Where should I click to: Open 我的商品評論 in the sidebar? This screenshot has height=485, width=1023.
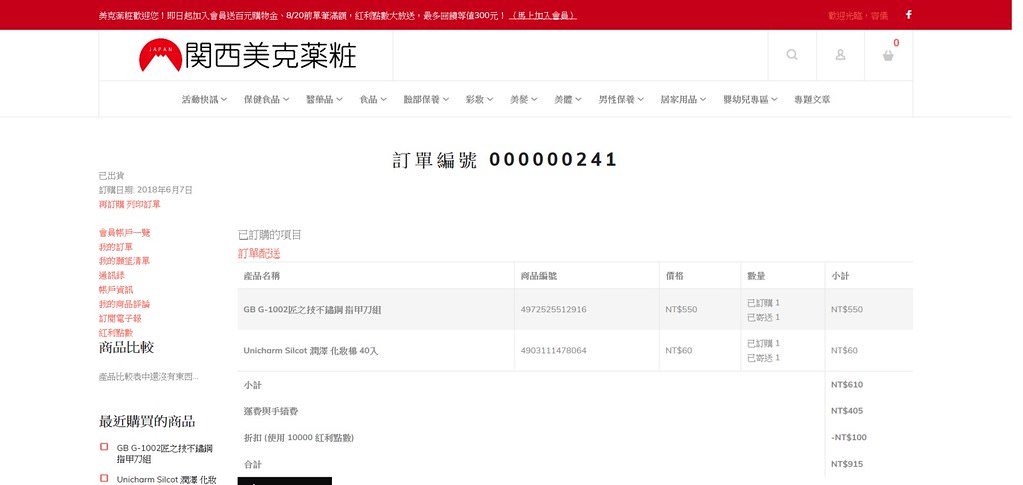(124, 304)
